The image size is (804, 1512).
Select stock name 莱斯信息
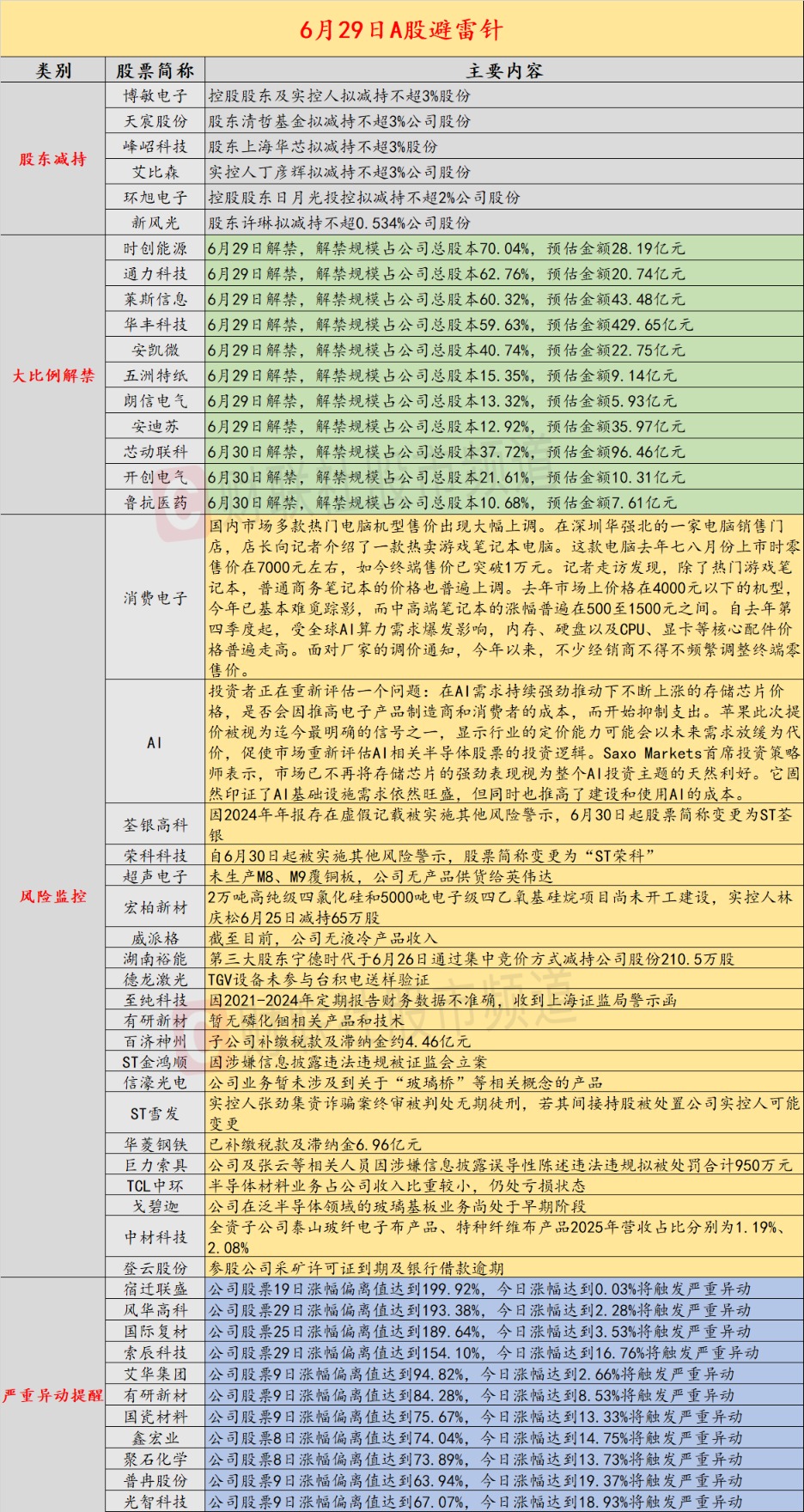tap(155, 299)
